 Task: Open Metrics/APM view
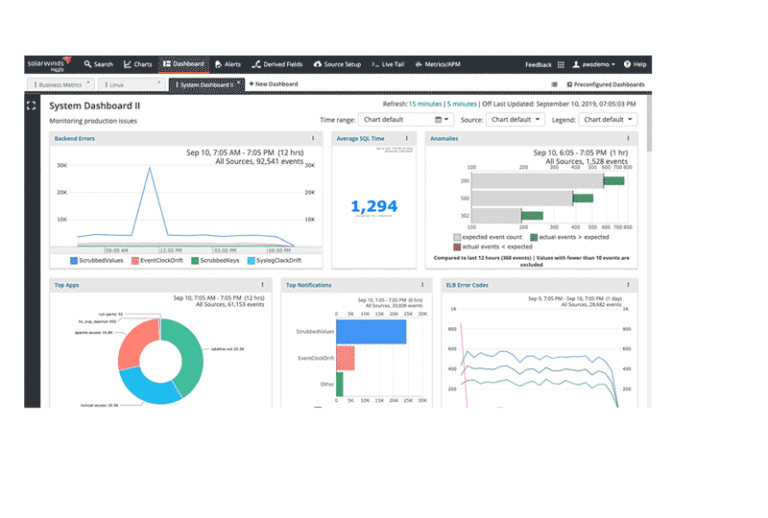433,64
